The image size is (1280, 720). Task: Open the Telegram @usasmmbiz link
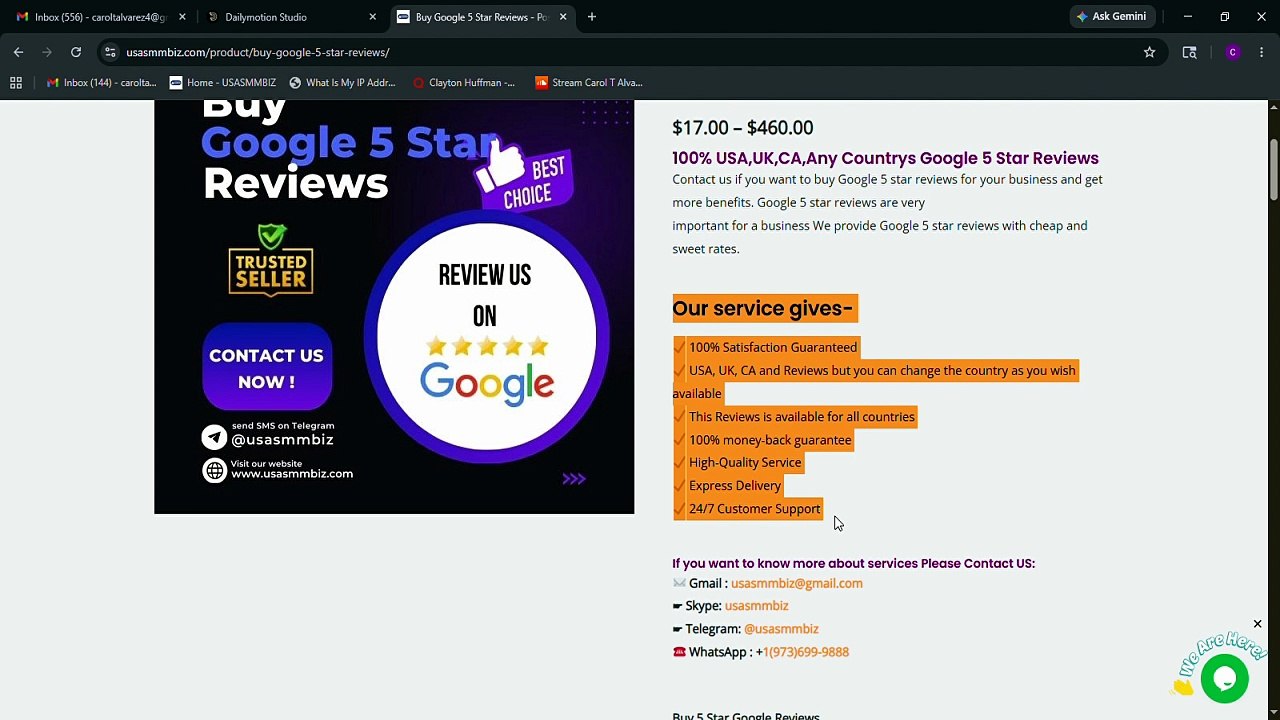(781, 629)
